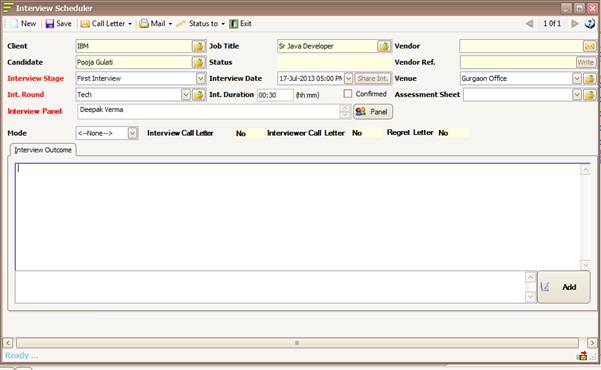Click the Int. Duration time field
The width and height of the screenshot is (601, 370).
point(275,95)
